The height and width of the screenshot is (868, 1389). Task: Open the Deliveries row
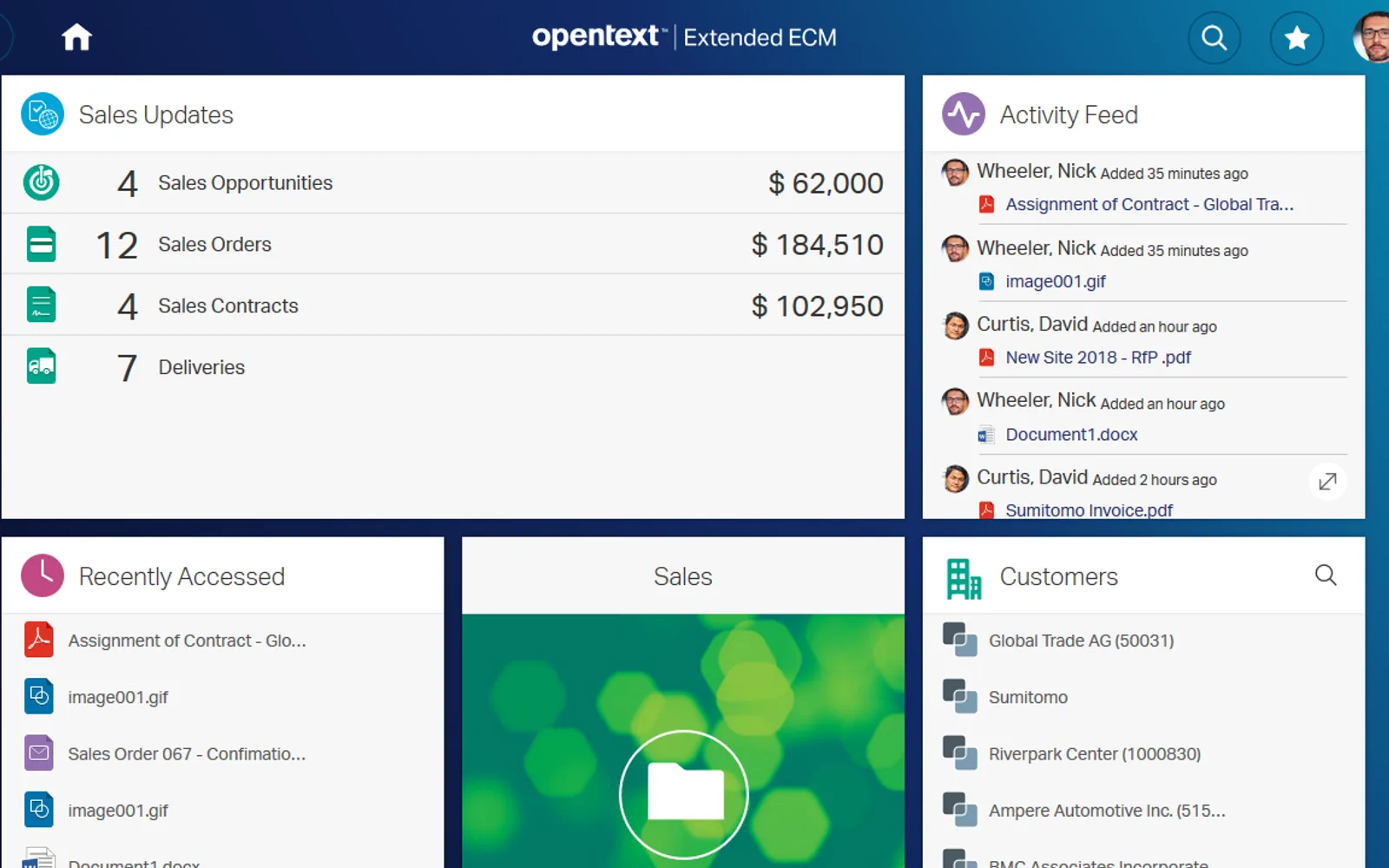tap(452, 366)
